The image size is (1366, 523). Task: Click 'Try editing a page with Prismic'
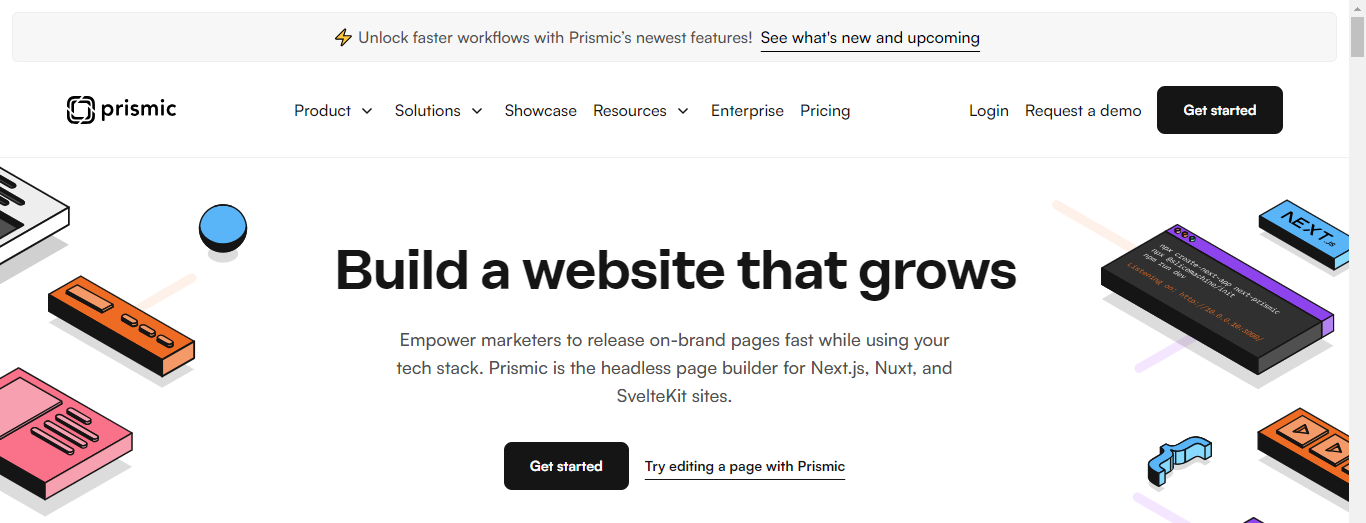pos(745,466)
